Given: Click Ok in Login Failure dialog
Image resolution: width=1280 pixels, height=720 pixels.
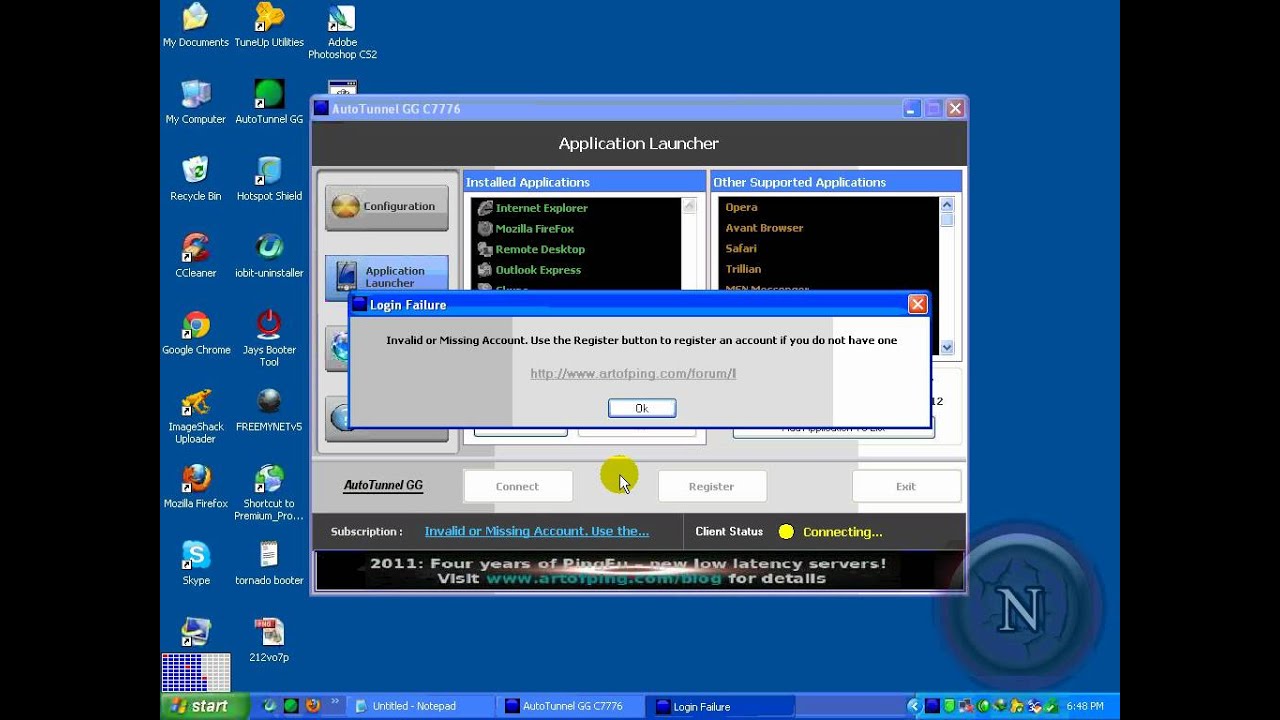Looking at the screenshot, I should coord(642,408).
